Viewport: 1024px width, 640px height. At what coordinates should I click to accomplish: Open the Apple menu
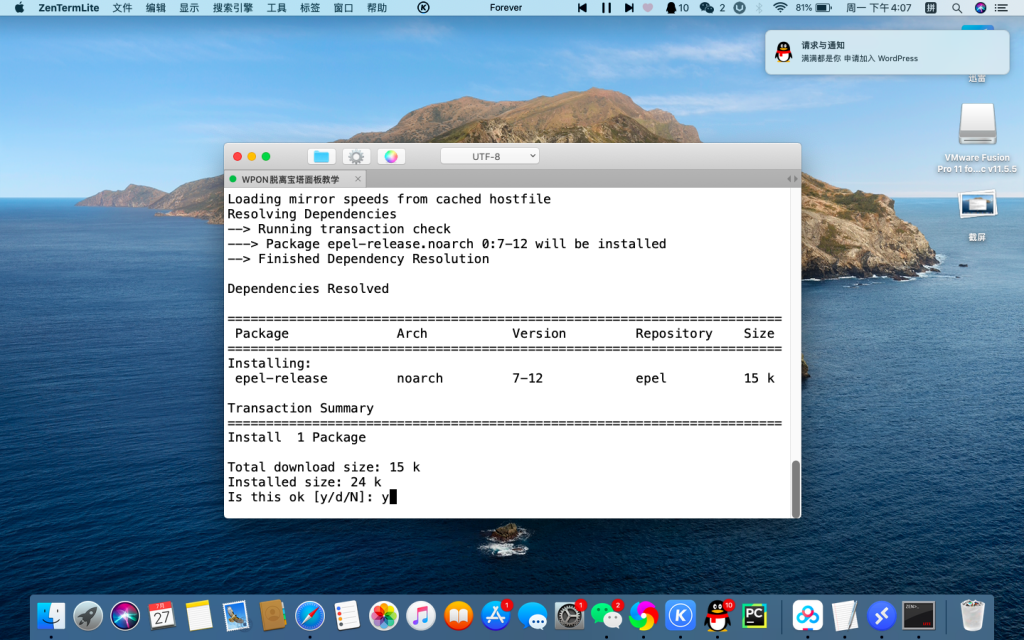19,8
